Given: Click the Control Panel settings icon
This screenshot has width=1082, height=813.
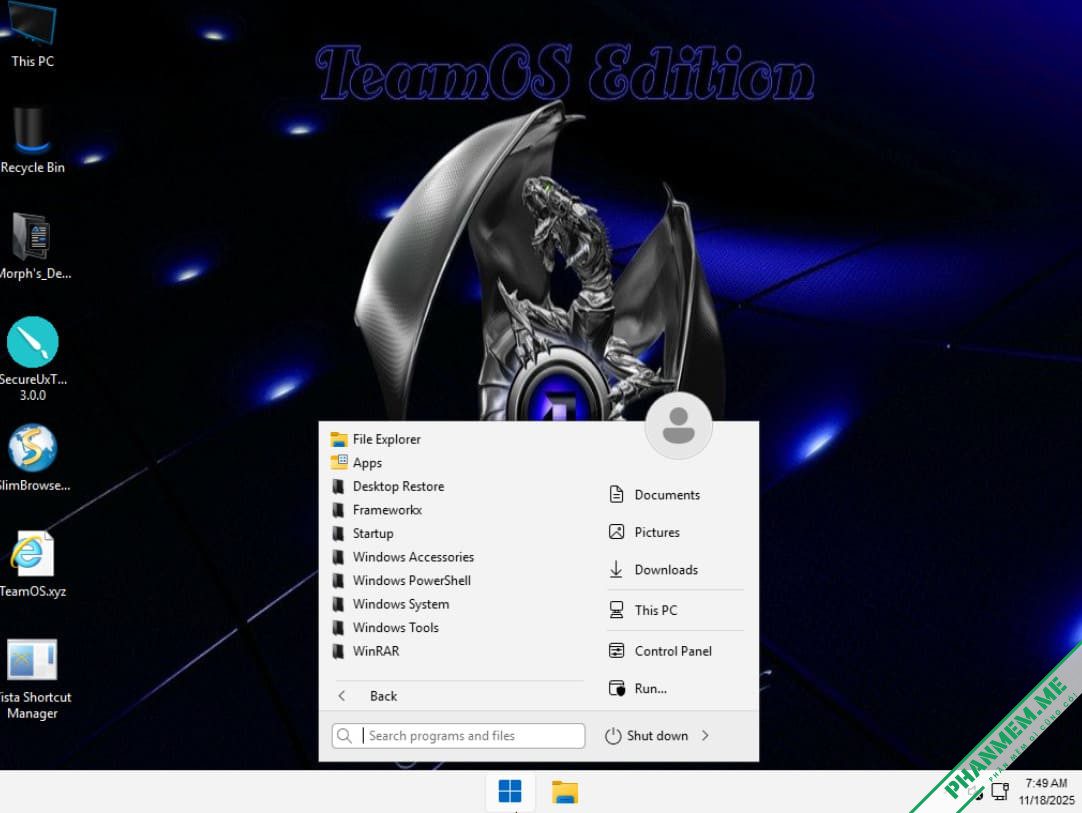Looking at the screenshot, I should pyautogui.click(x=616, y=650).
